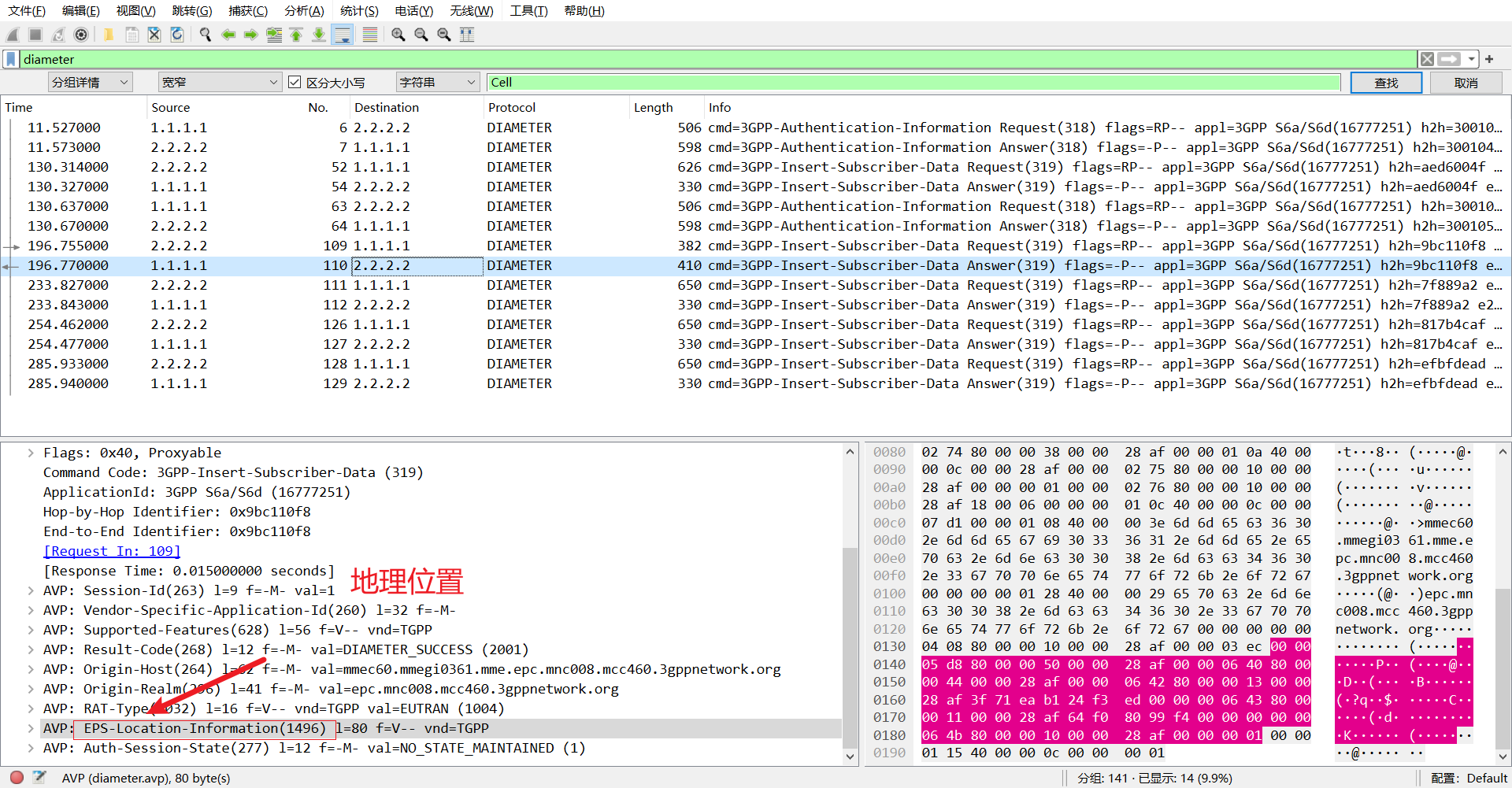Open the 字符串 search type dropdown
The width and height of the screenshot is (1512, 788).
(x=438, y=82)
